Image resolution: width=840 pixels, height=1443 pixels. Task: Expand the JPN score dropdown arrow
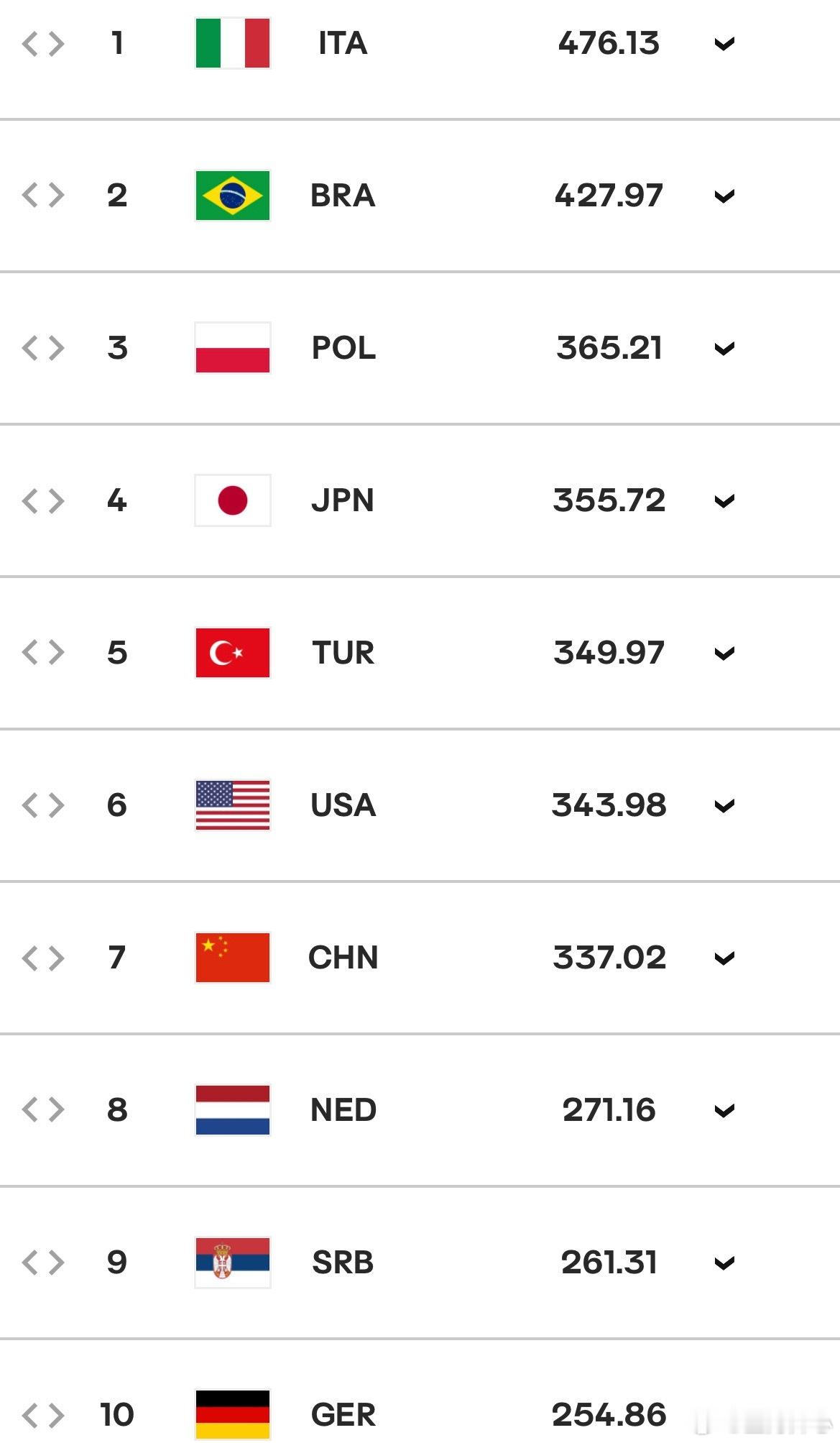coord(724,501)
